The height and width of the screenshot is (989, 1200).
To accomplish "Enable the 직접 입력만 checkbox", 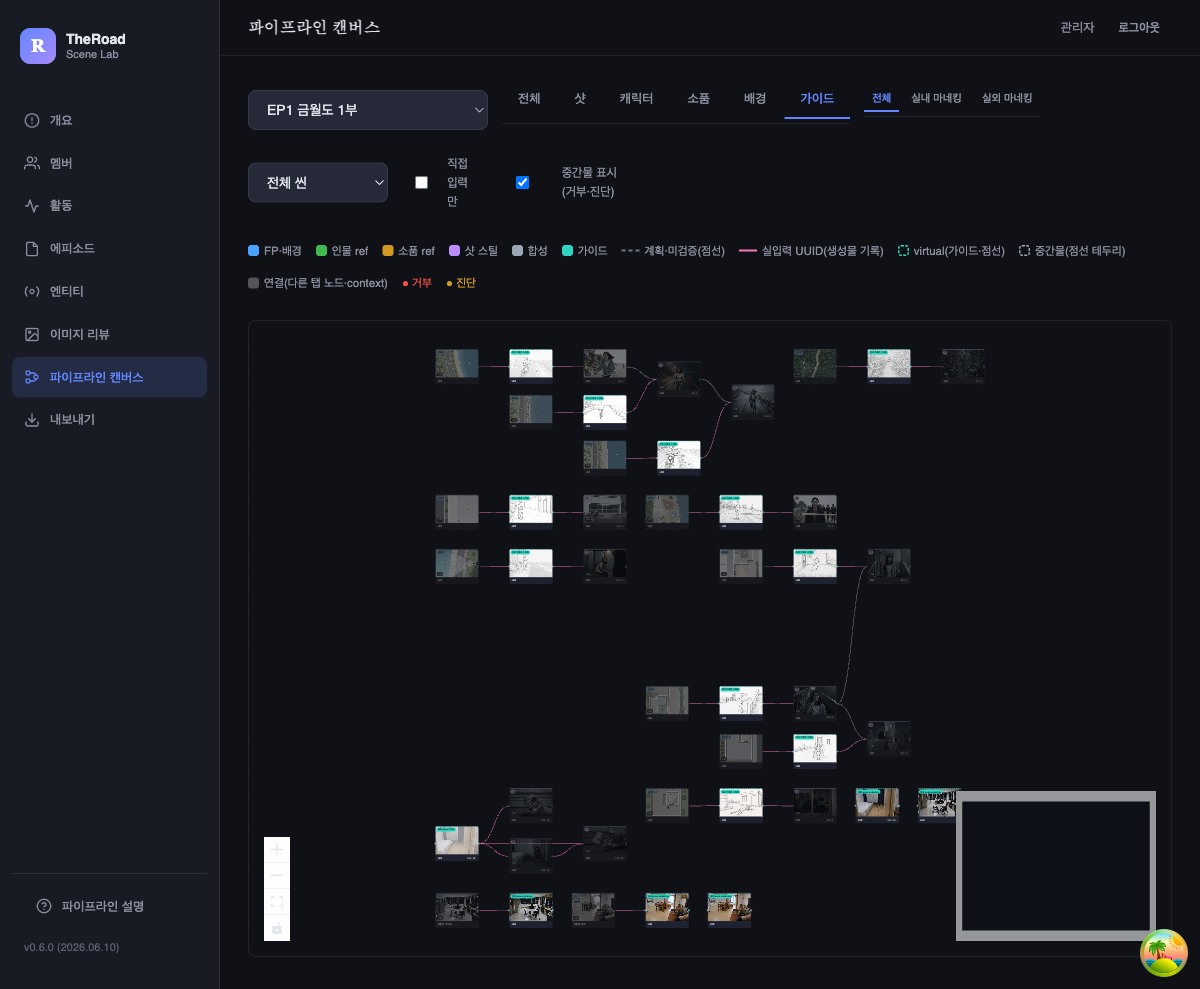I will point(421,182).
